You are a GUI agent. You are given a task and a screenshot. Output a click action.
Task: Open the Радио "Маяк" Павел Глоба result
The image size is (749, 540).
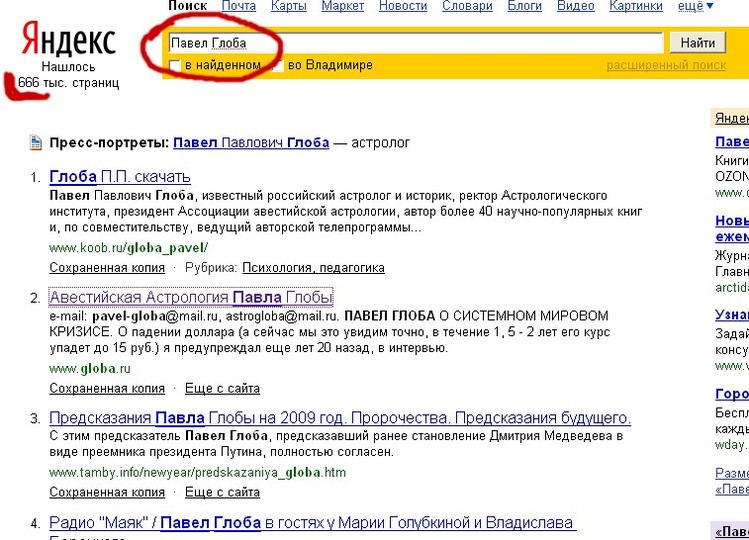[313, 523]
